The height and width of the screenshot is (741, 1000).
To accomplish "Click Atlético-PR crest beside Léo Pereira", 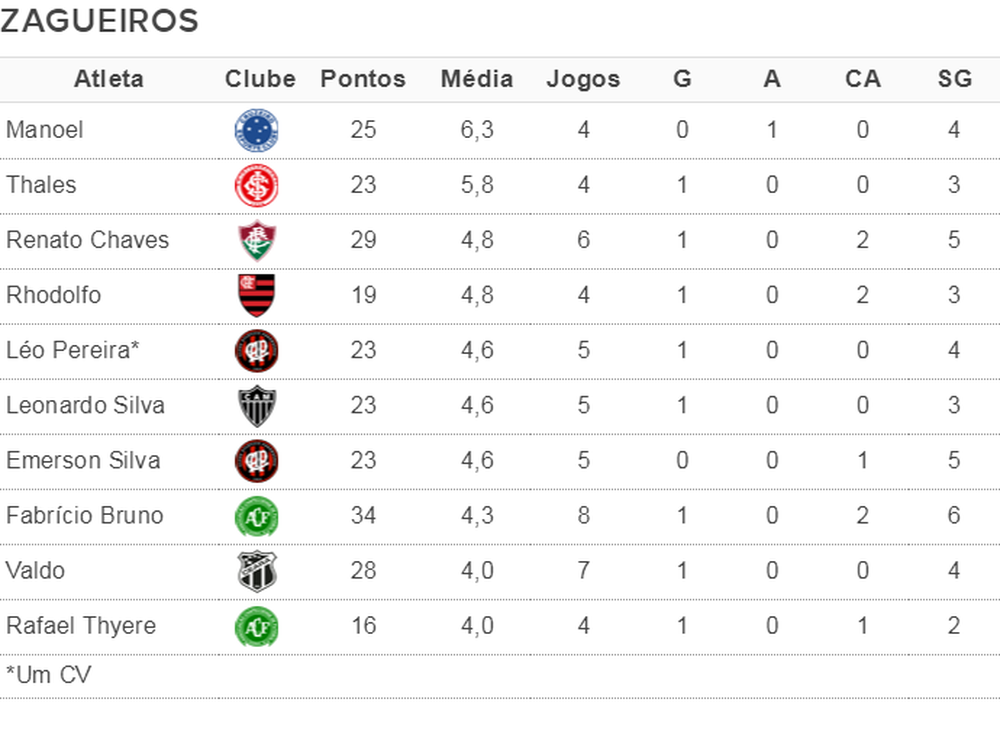I will click(257, 350).
